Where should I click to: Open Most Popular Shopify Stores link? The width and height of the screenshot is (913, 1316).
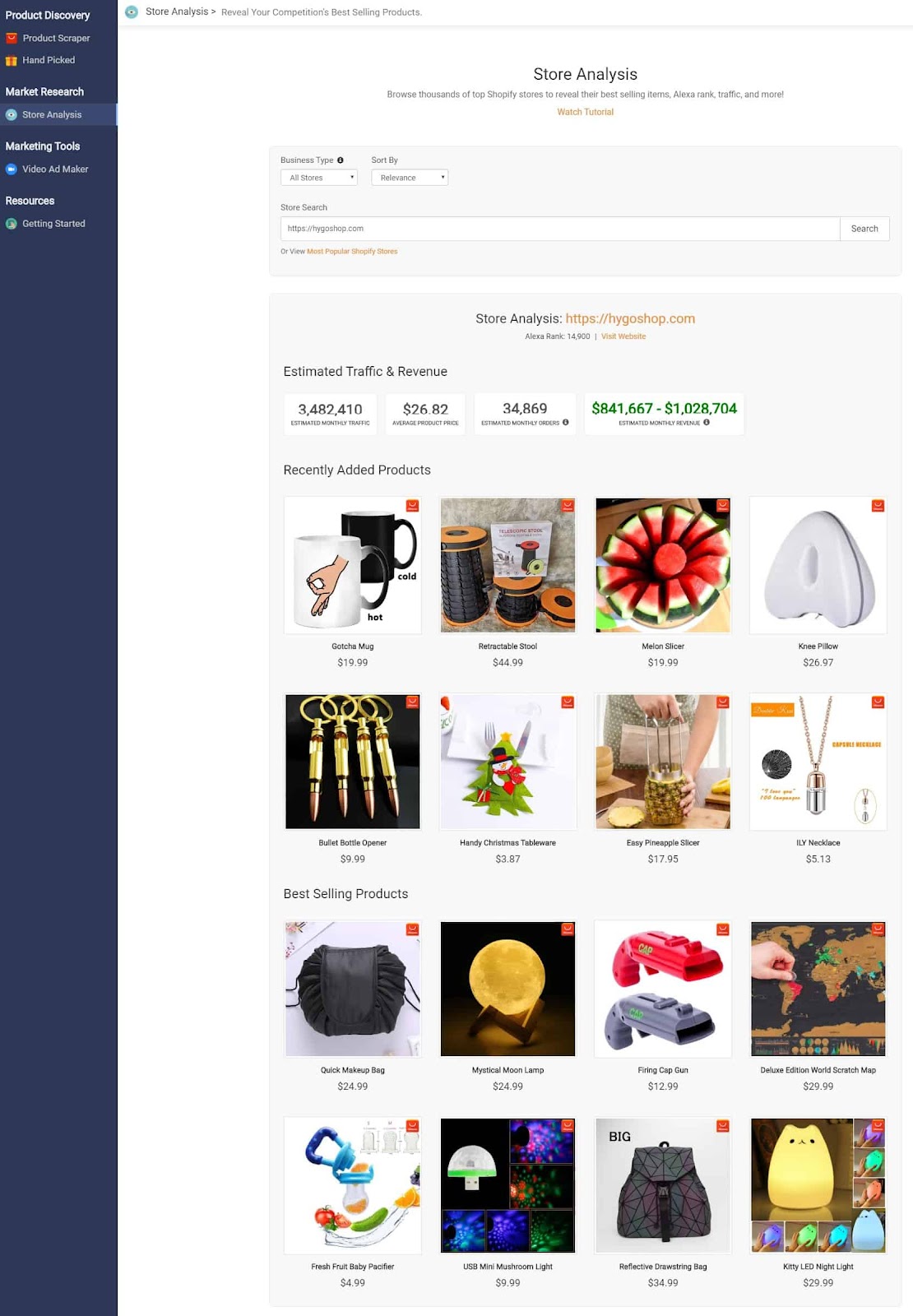click(x=352, y=252)
